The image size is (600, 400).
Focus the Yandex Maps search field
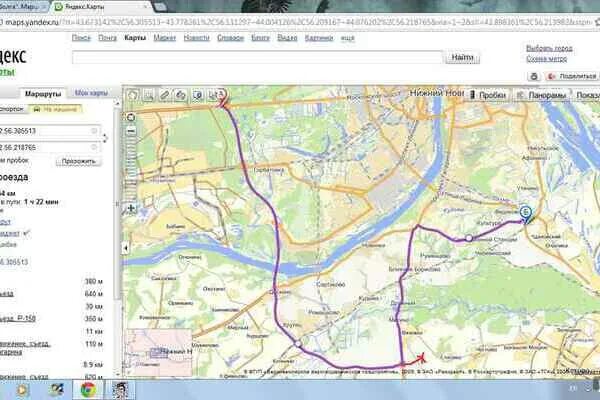coord(257,57)
